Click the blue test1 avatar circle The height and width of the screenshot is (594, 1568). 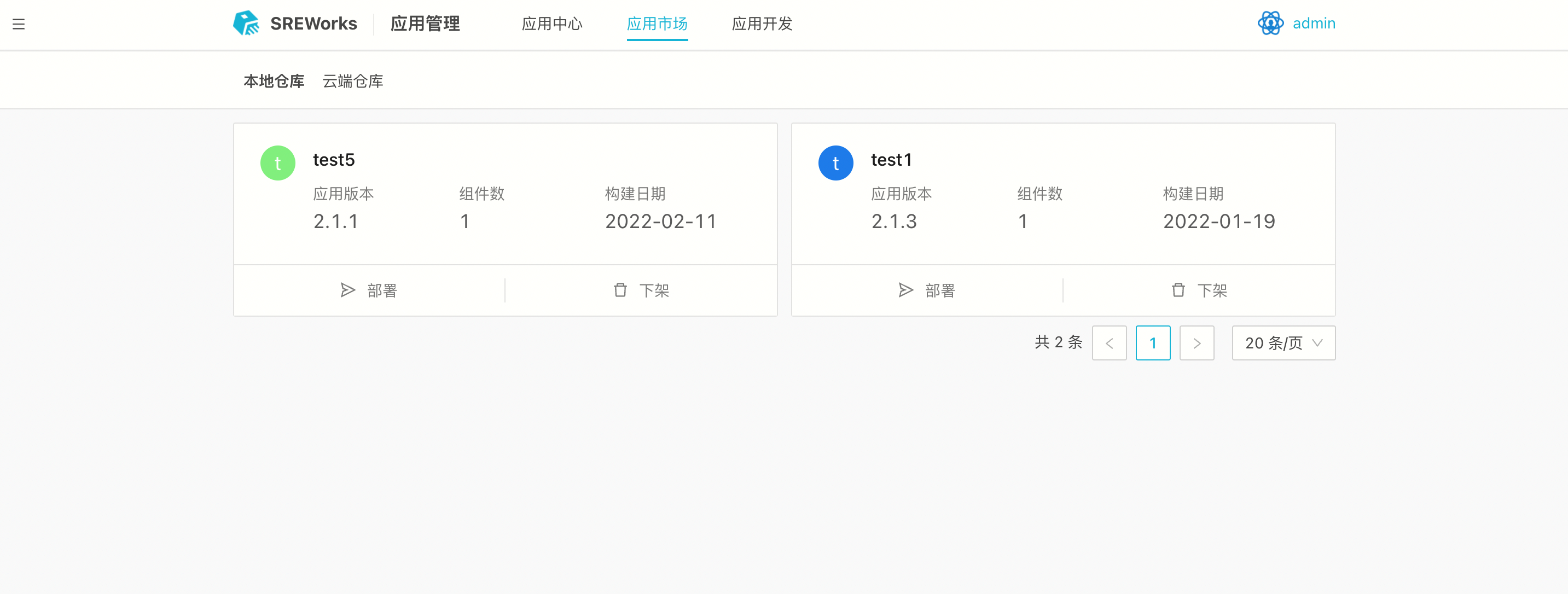click(x=835, y=163)
